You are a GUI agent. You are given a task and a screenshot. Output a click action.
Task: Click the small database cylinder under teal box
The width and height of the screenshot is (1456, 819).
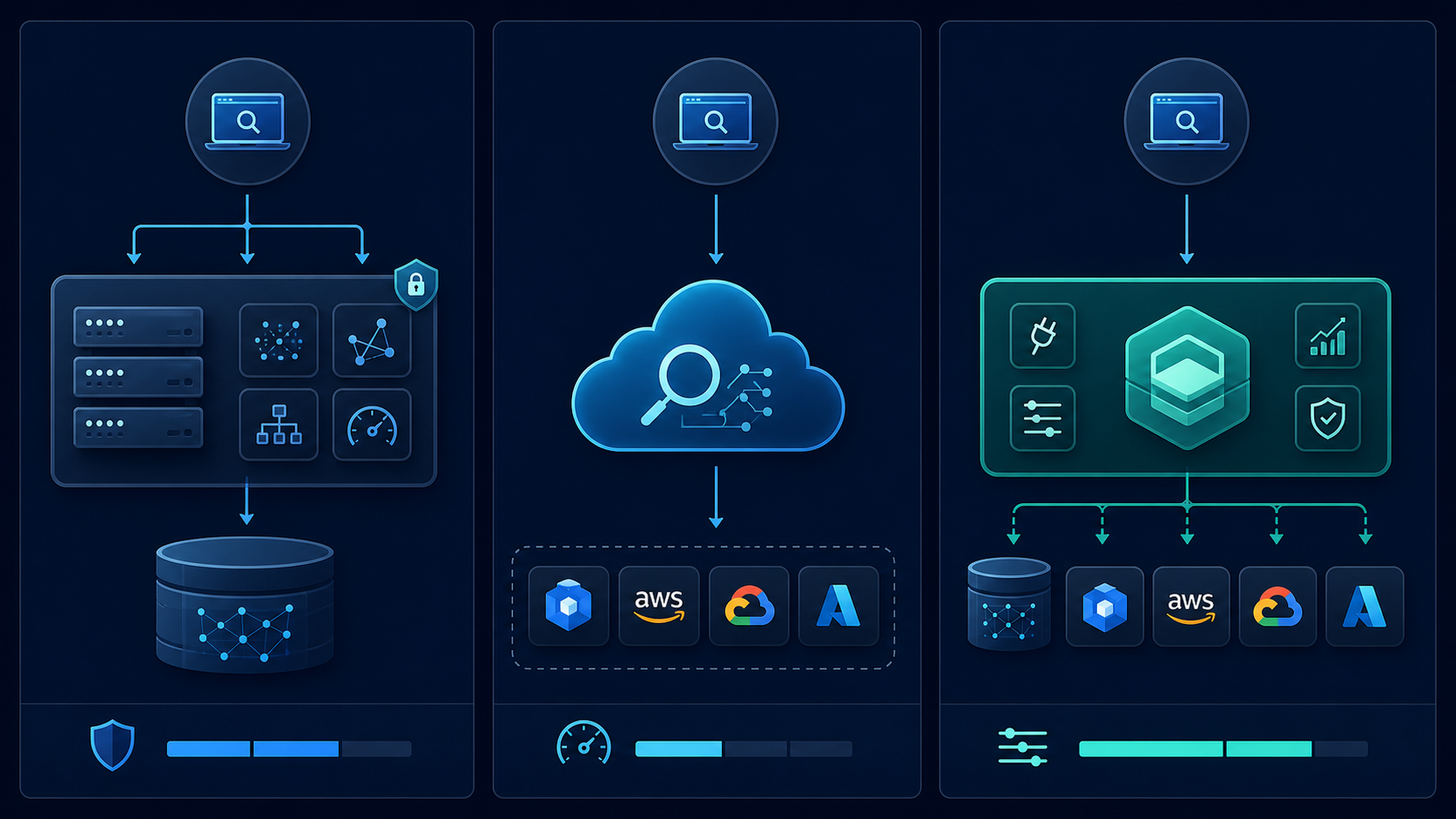[1009, 605]
